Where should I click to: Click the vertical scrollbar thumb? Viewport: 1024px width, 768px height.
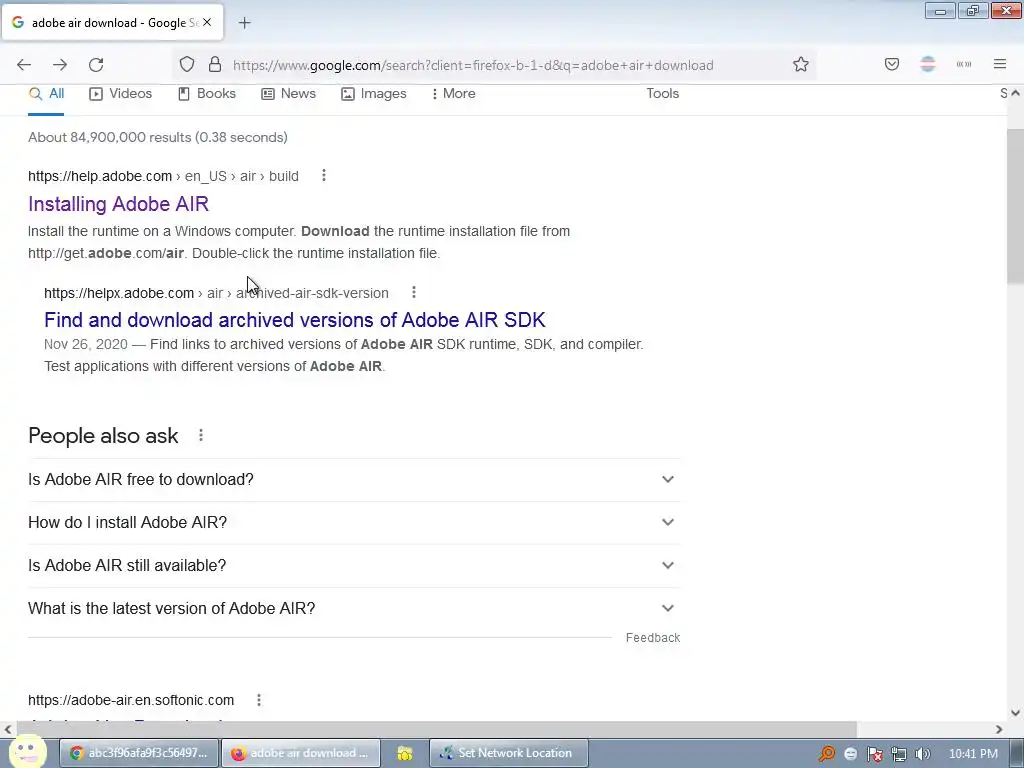pyautogui.click(x=1015, y=206)
